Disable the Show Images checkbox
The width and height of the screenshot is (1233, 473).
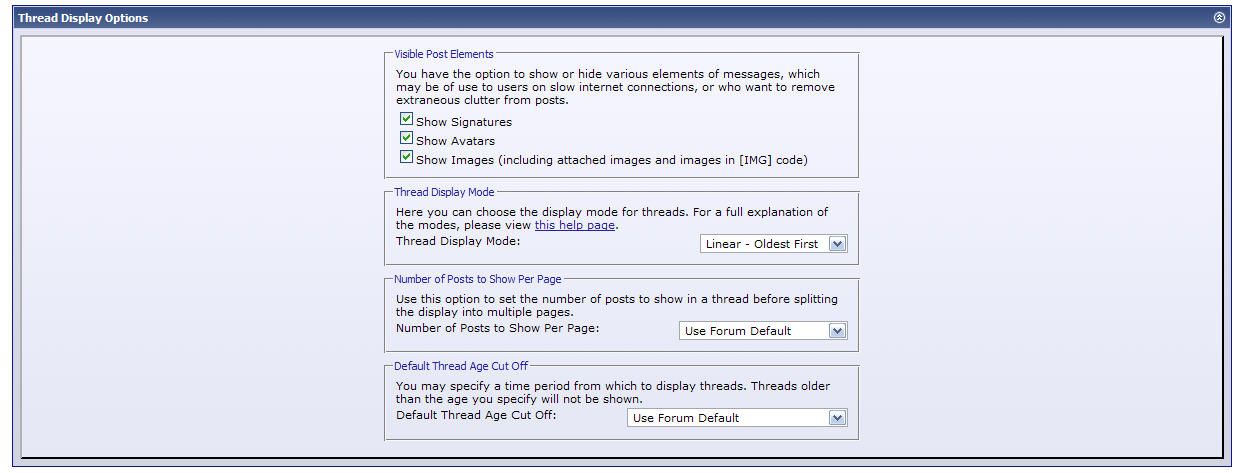click(406, 157)
